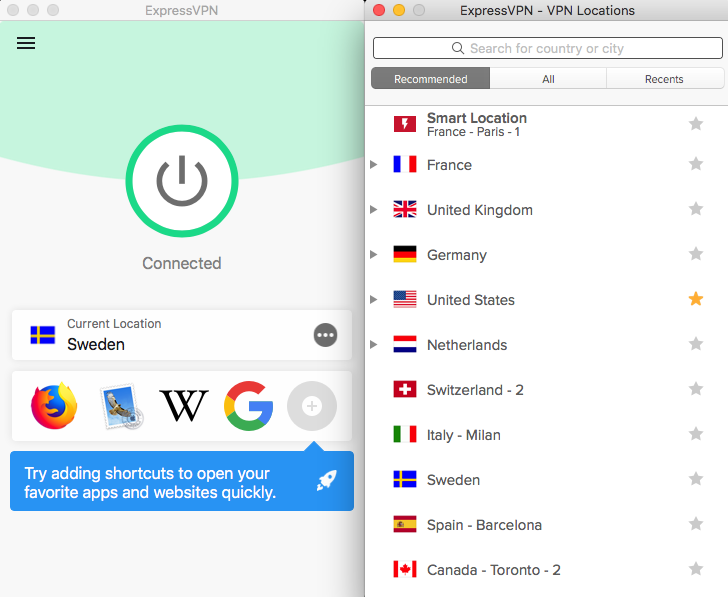Expand the France location list

[x=374, y=164]
